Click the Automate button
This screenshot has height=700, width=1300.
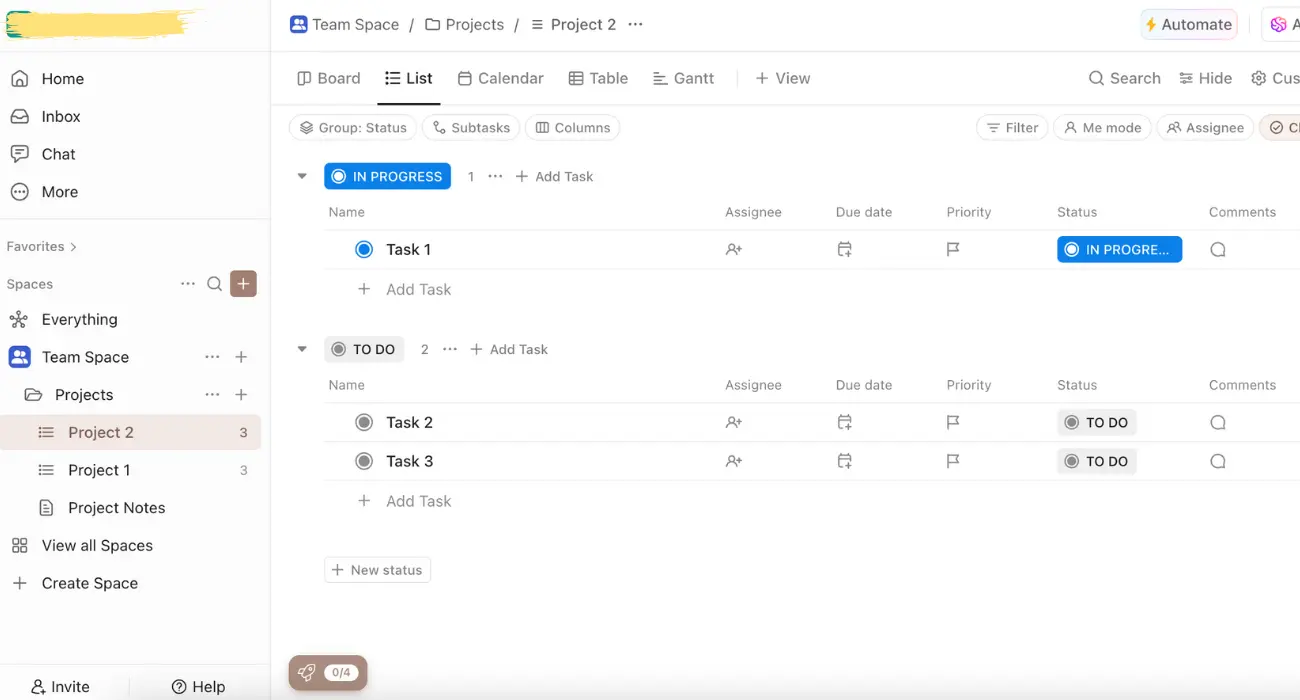1188,25
